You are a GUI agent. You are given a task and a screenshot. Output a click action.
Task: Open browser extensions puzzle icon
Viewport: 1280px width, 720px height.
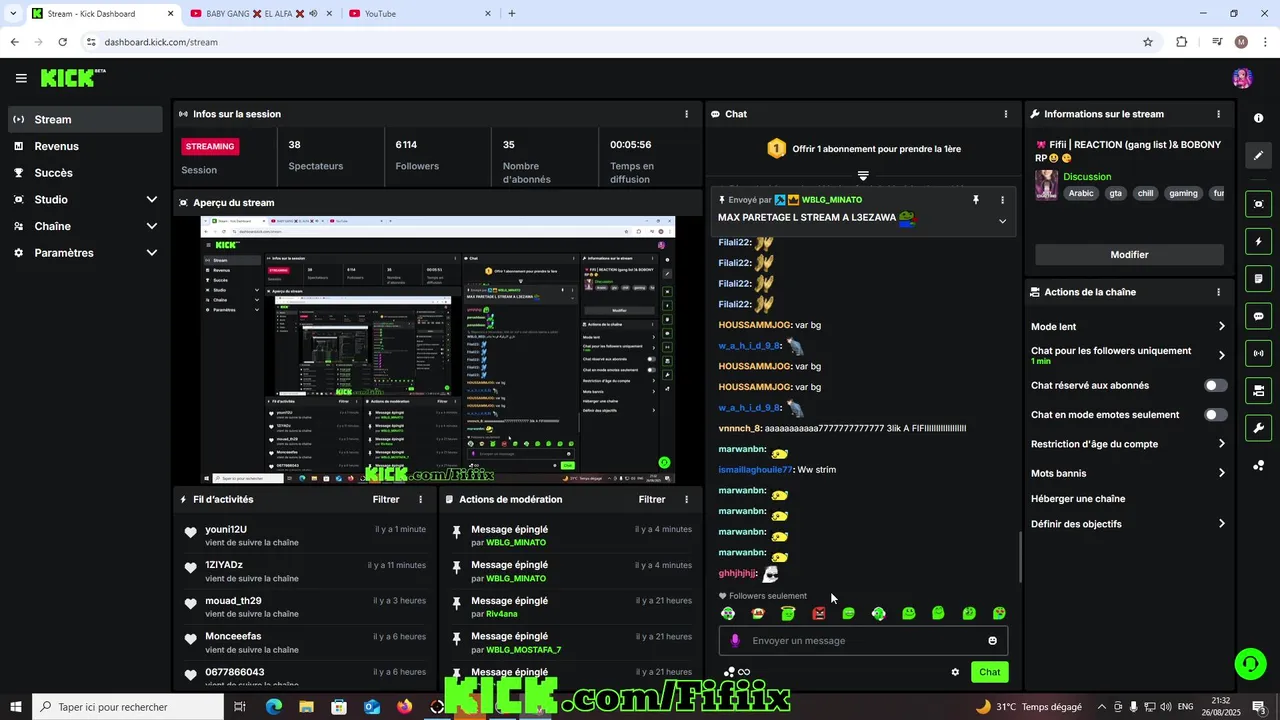point(1181,42)
